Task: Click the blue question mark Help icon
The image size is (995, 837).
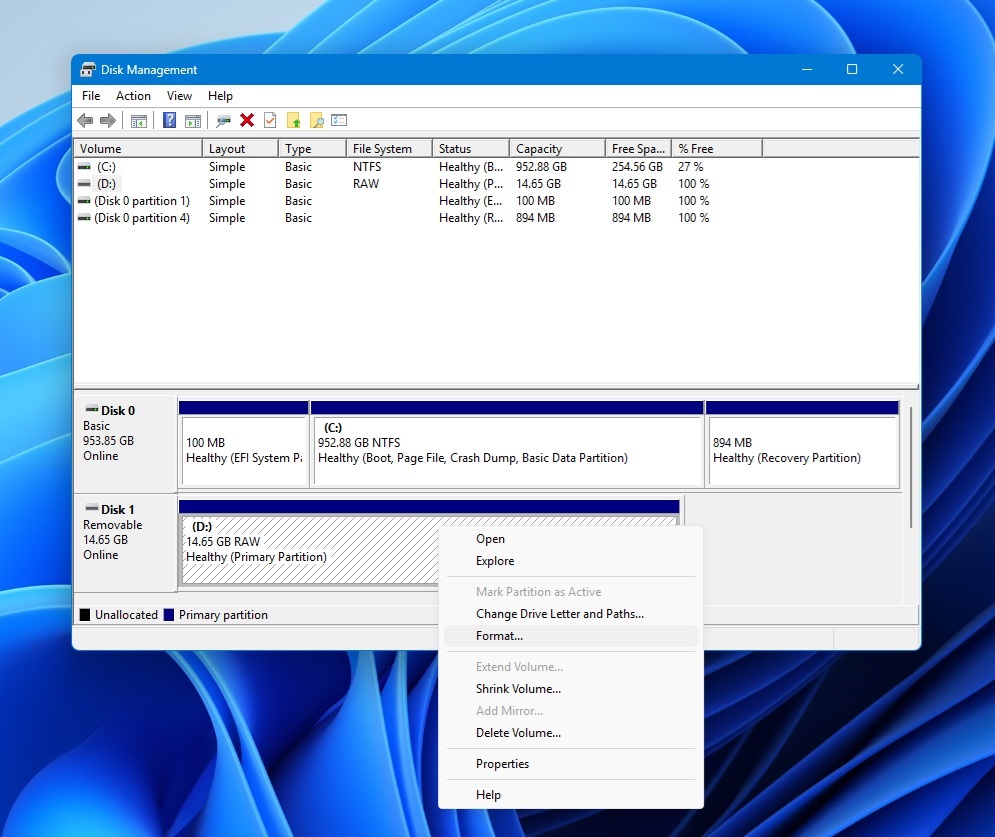Action: [169, 120]
